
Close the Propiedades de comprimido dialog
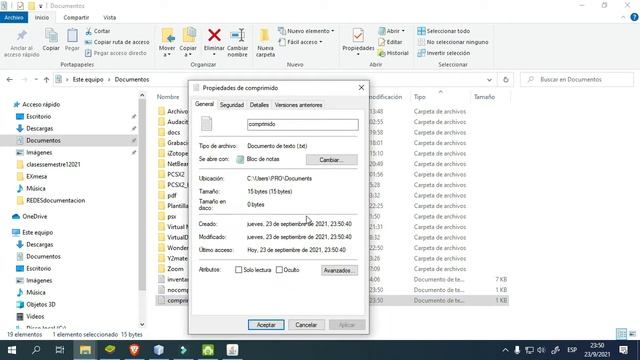coord(361,88)
